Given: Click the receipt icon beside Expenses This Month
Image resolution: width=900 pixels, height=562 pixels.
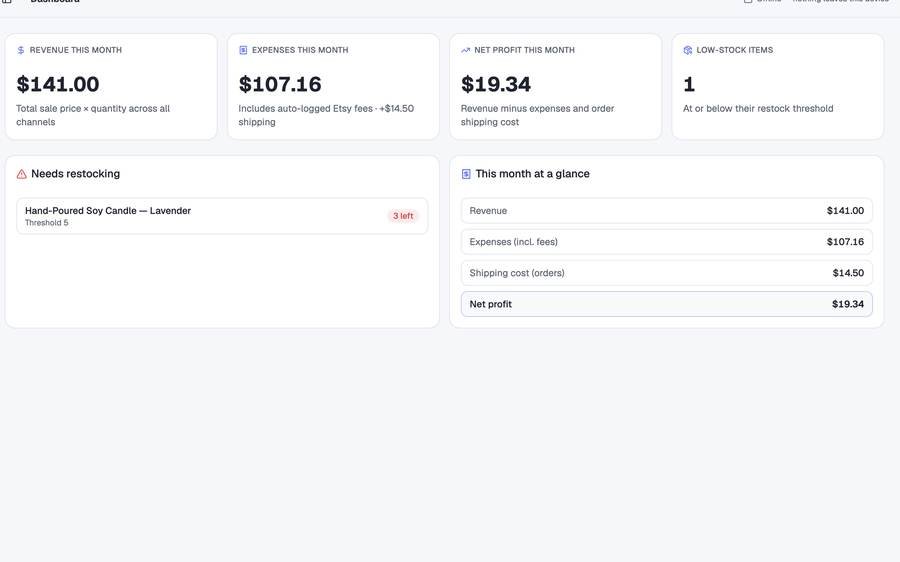Looking at the screenshot, I should click(x=243, y=51).
